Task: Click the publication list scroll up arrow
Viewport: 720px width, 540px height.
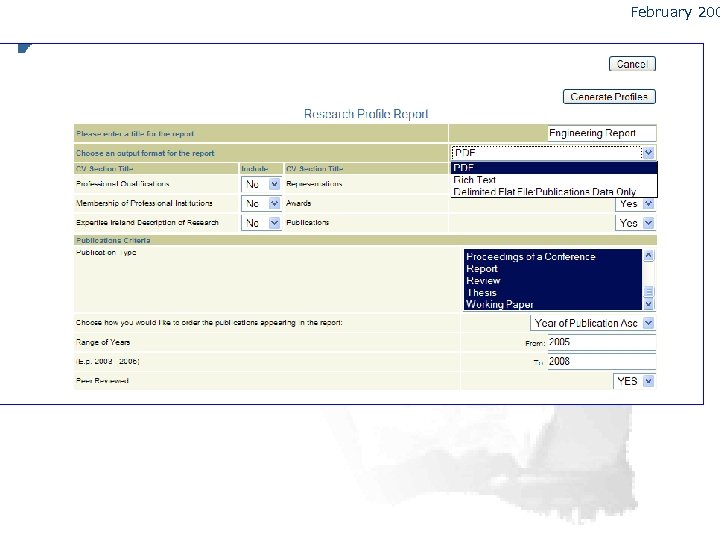Action: point(648,256)
